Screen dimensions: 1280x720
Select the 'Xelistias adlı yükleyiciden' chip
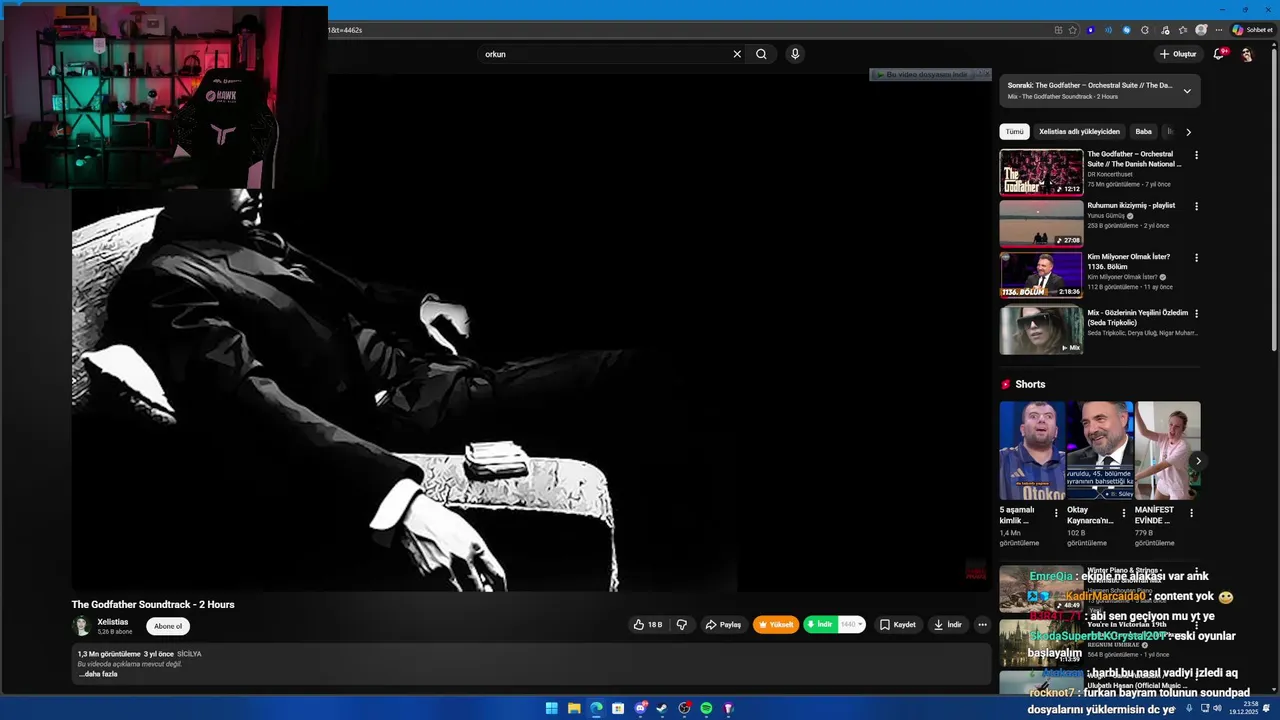coord(1079,132)
